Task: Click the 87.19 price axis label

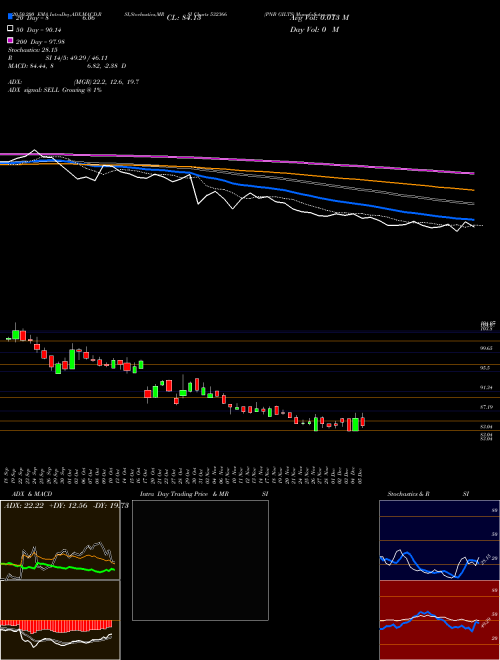Action: pyautogui.click(x=486, y=407)
